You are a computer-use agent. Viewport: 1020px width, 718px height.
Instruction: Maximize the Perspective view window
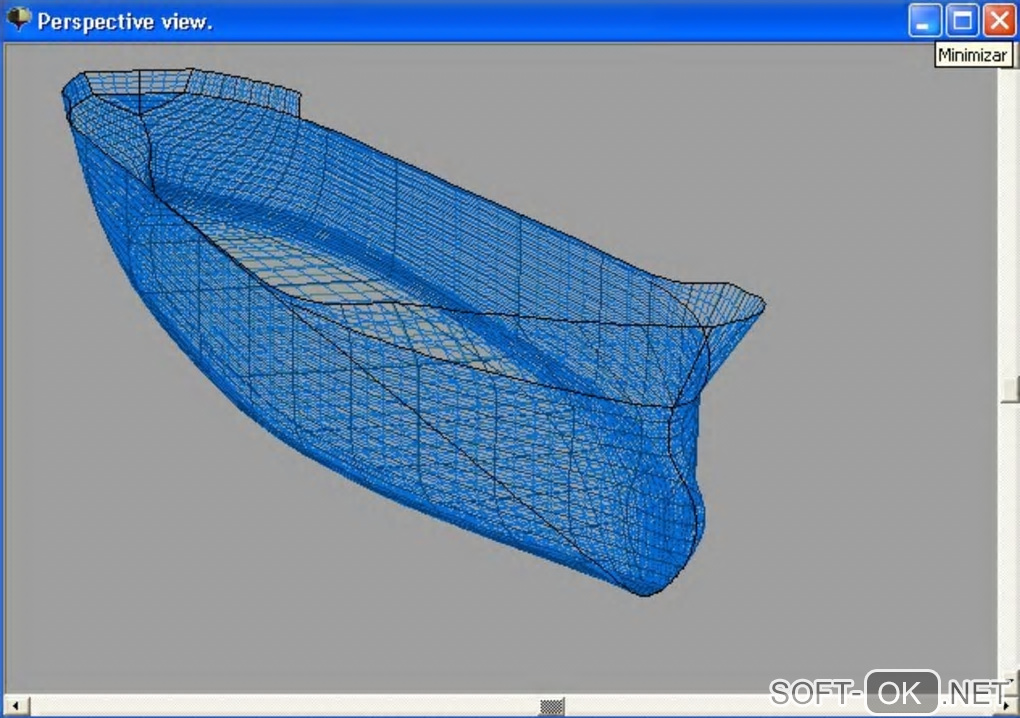(x=962, y=20)
